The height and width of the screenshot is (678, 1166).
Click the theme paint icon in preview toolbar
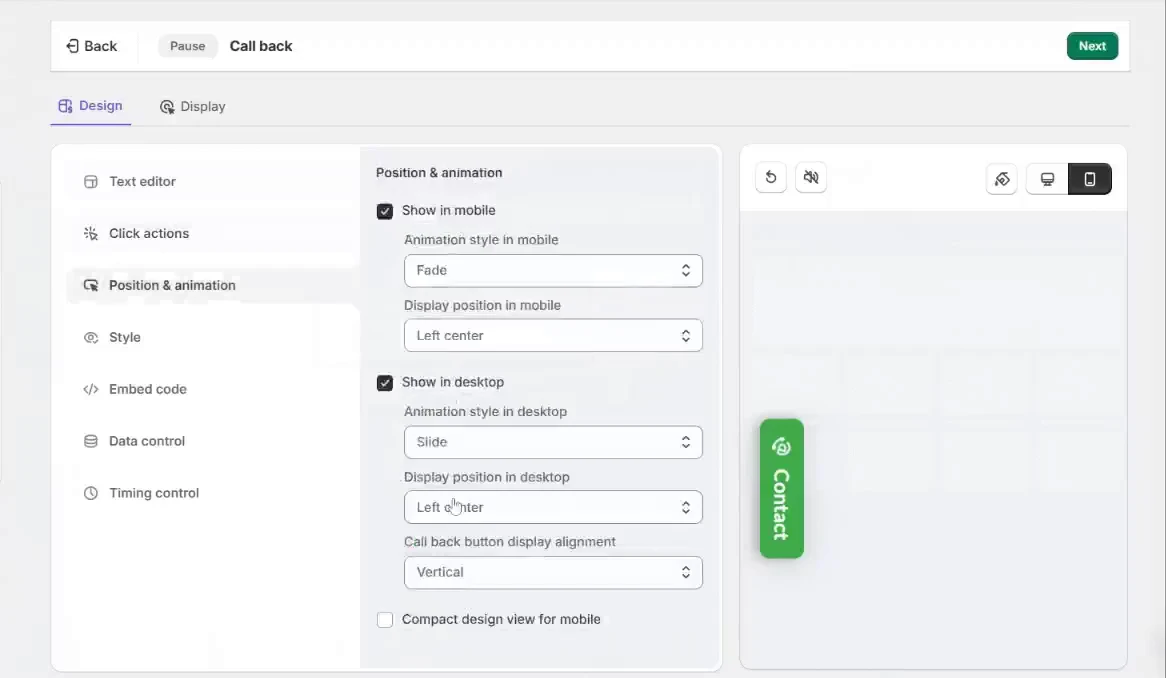pos(1002,179)
